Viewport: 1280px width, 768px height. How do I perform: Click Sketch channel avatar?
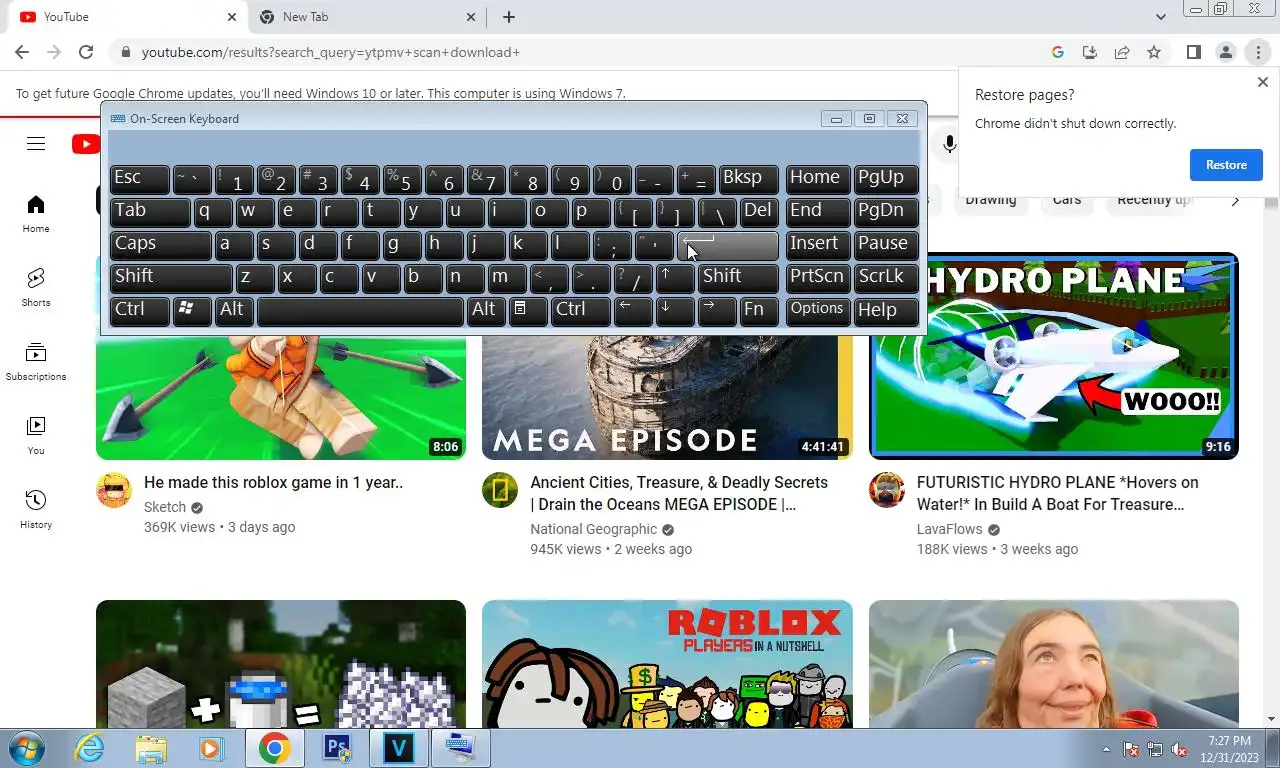pyautogui.click(x=114, y=491)
